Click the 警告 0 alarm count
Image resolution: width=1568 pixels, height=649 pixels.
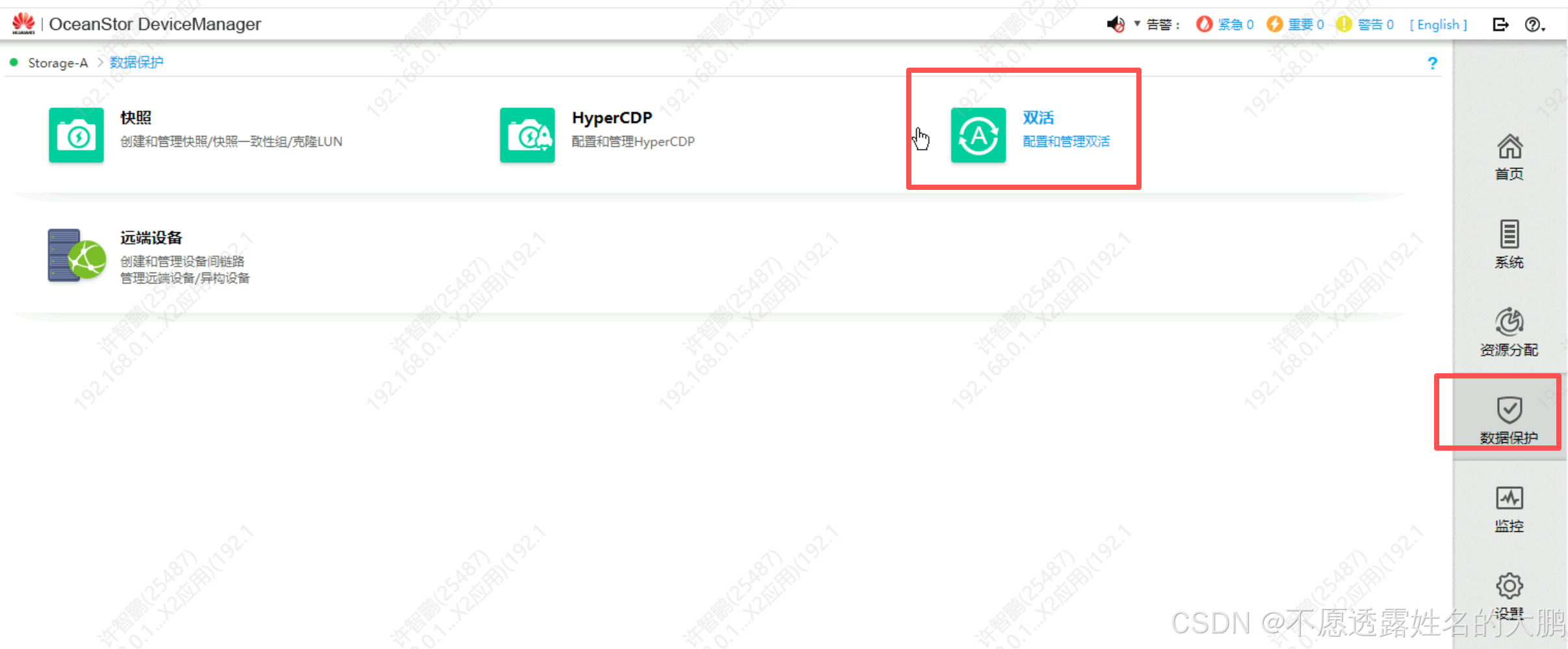tap(1376, 25)
